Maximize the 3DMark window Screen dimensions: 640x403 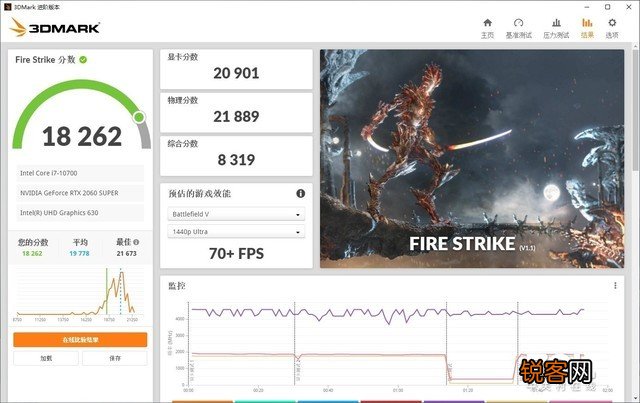pyautogui.click(x=607, y=7)
